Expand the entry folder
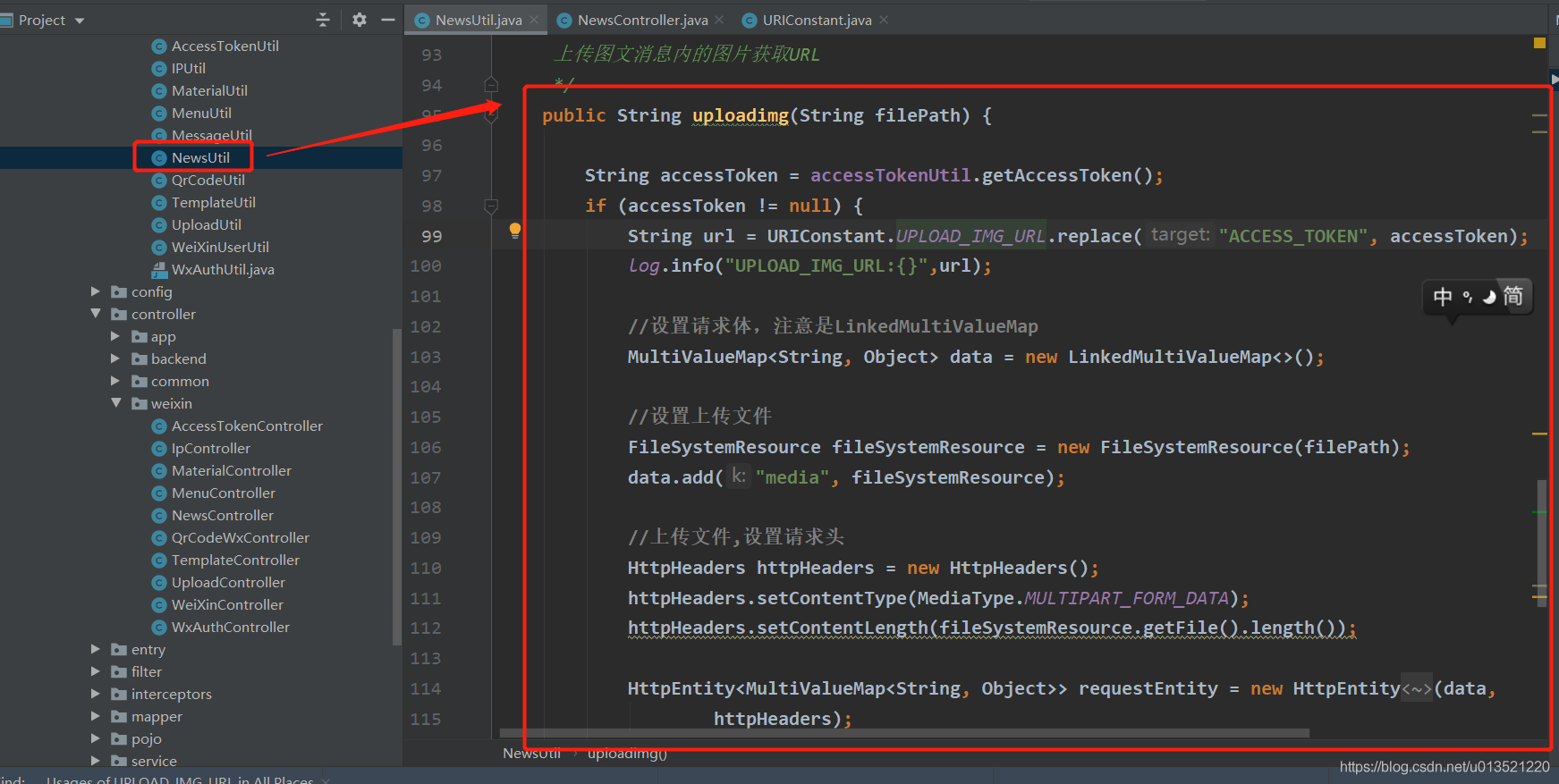This screenshot has width=1559, height=784. pyautogui.click(x=95, y=649)
